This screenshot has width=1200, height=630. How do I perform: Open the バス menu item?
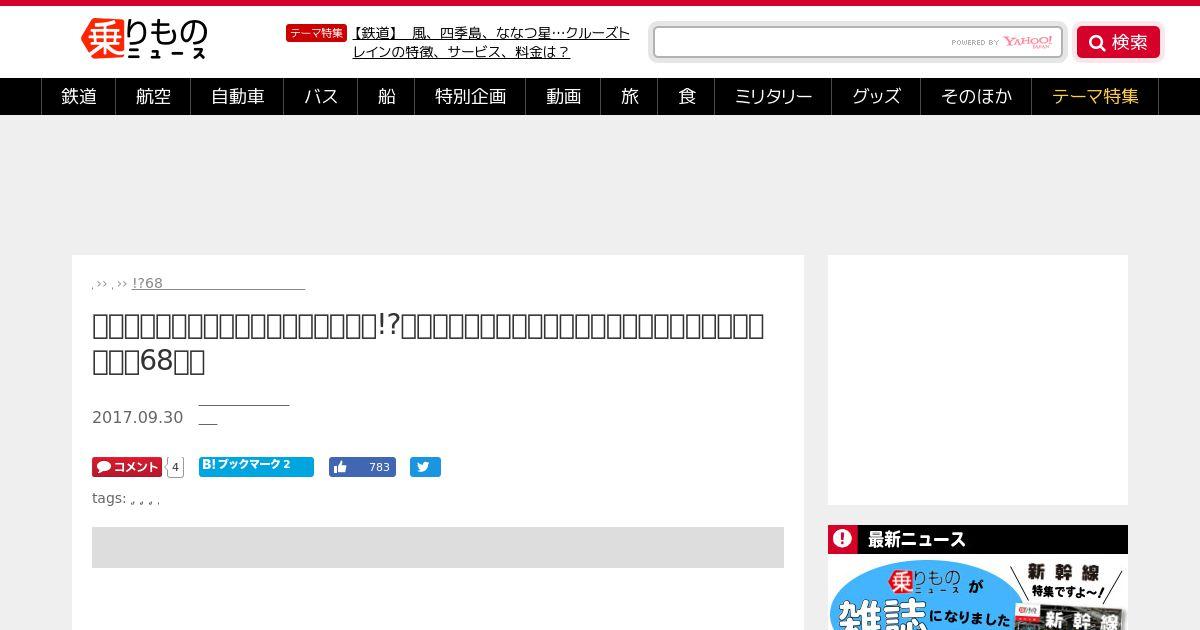point(321,96)
